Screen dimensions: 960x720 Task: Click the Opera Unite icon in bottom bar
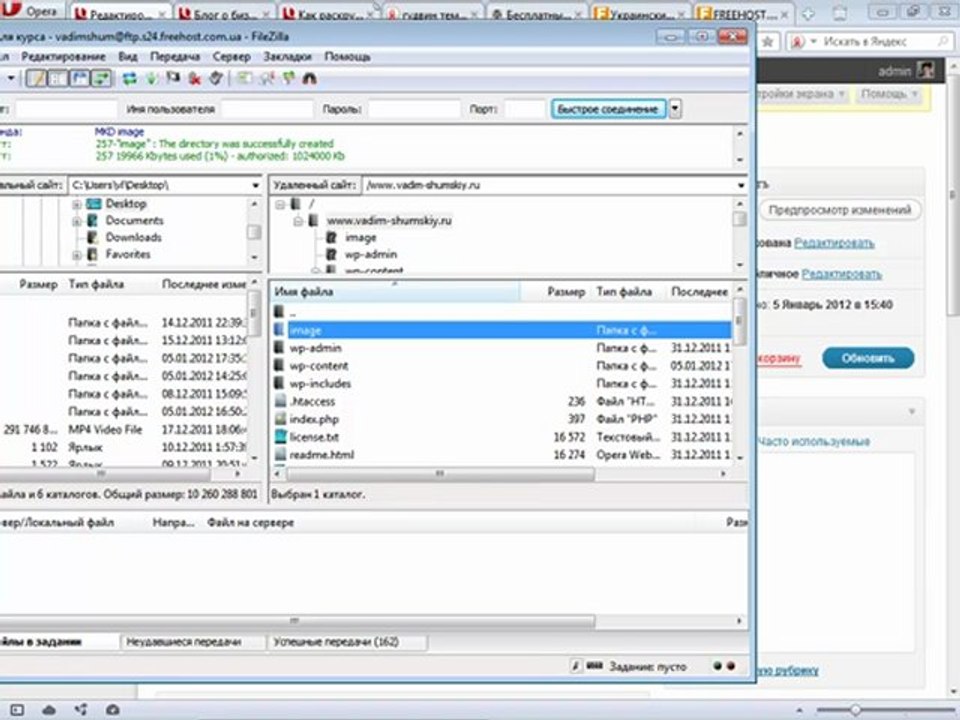[81, 710]
